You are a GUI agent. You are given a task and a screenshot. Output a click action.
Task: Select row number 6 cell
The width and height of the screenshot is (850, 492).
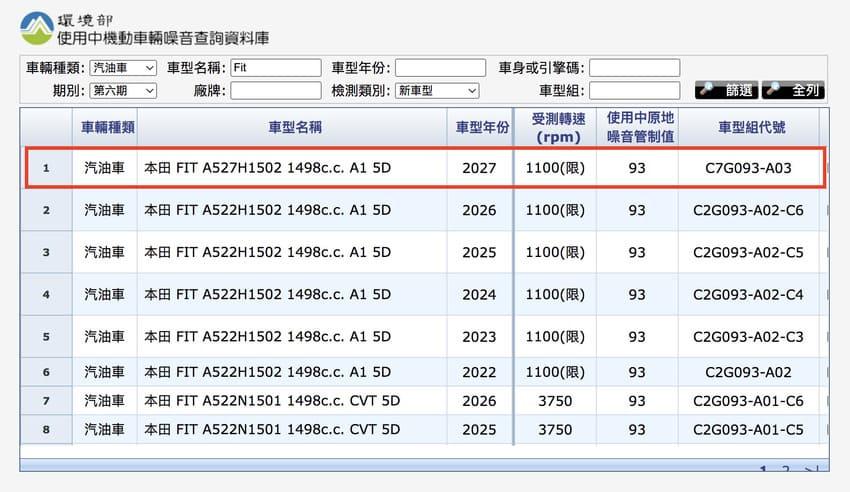click(46, 372)
